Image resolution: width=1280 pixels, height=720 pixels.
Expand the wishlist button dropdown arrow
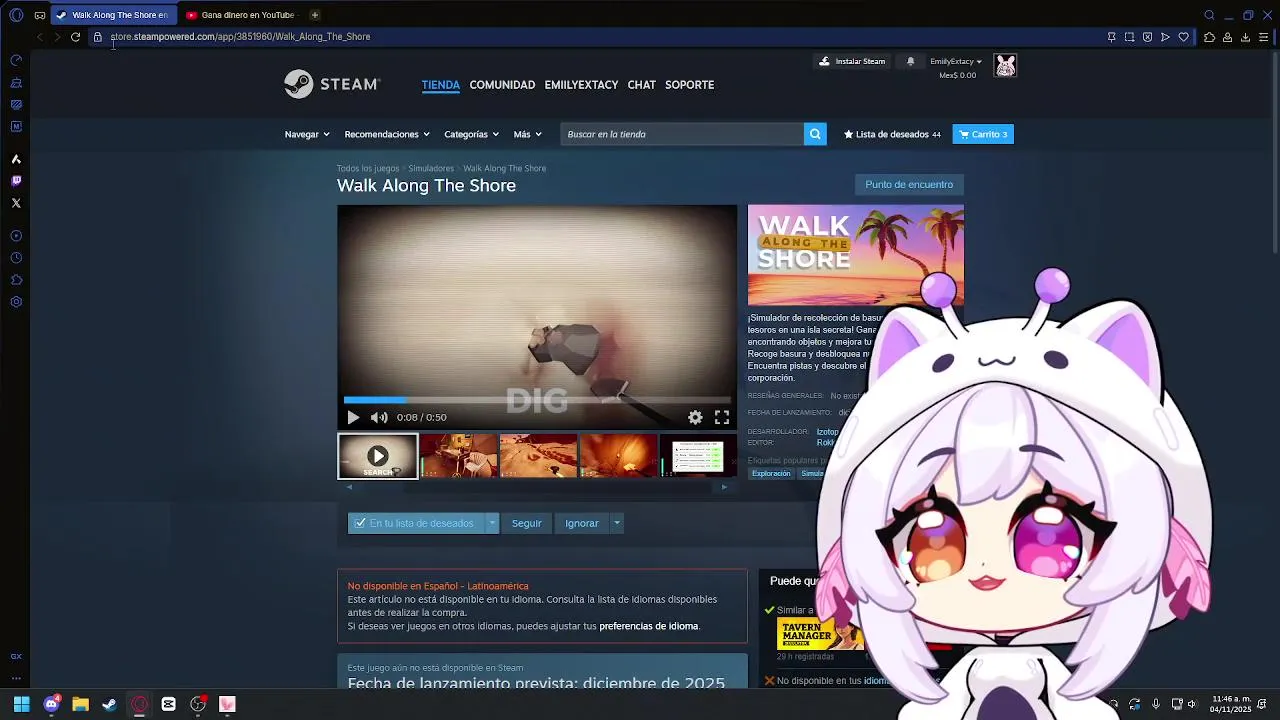[x=492, y=523]
